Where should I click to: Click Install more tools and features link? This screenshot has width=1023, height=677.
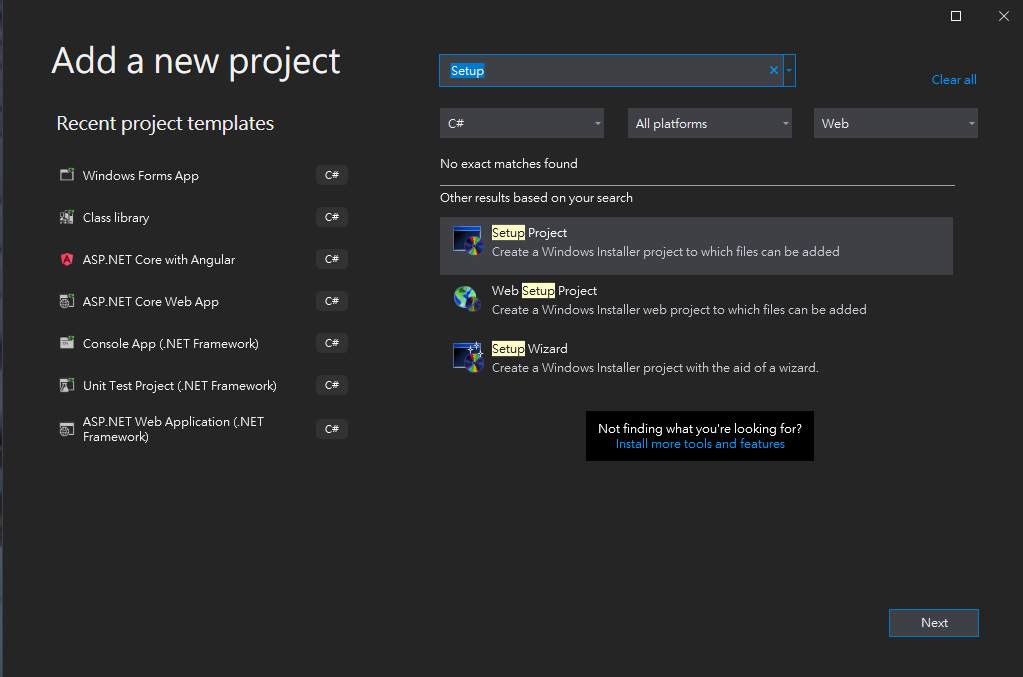click(x=700, y=444)
